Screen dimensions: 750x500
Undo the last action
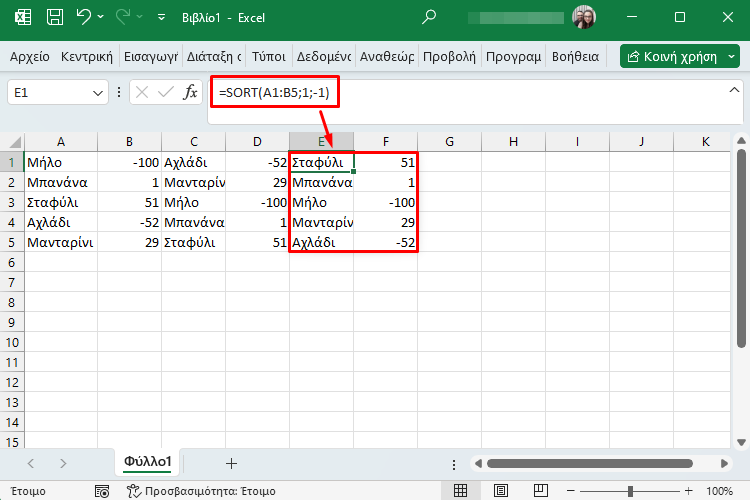point(83,17)
